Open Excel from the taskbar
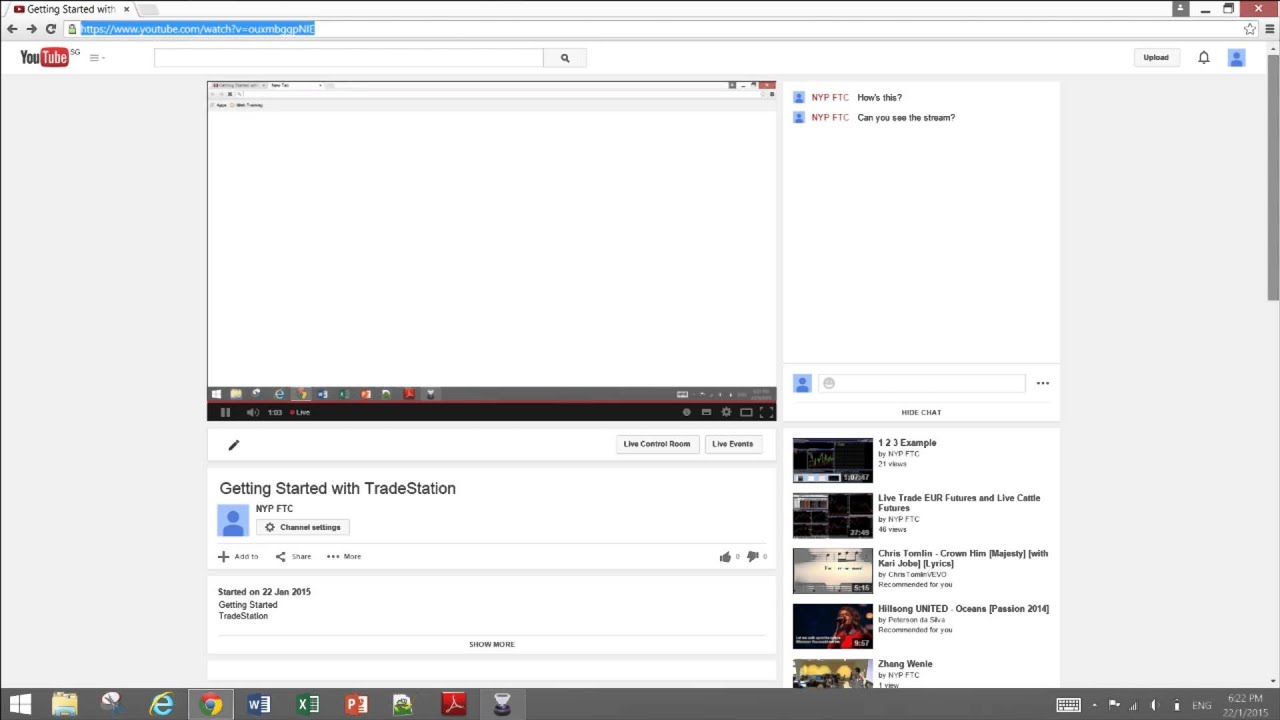The height and width of the screenshot is (720, 1280). pos(308,705)
